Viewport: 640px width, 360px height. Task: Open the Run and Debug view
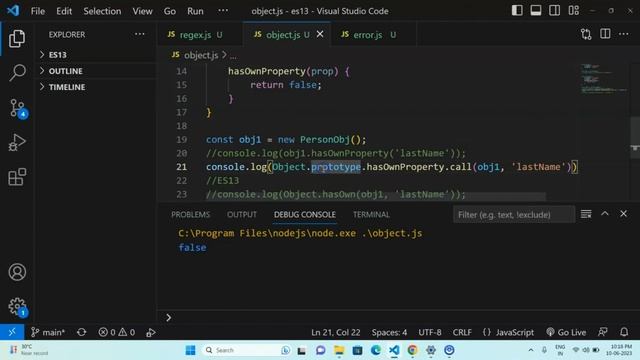(17, 142)
